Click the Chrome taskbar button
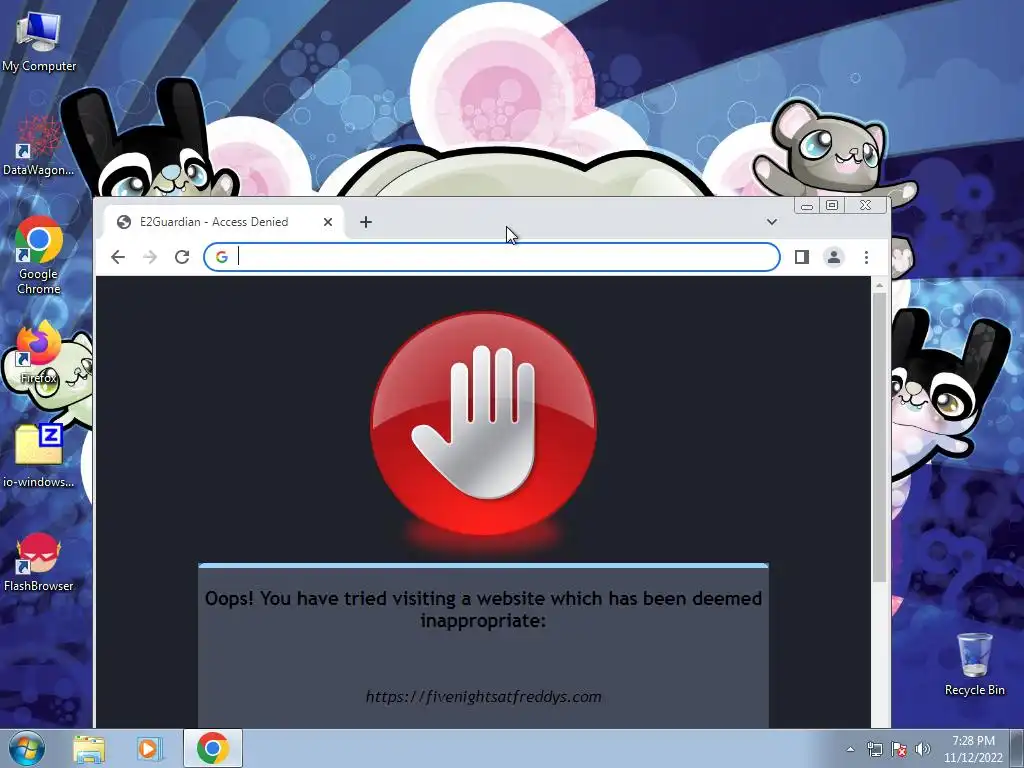This screenshot has height=768, width=1024. (x=213, y=748)
